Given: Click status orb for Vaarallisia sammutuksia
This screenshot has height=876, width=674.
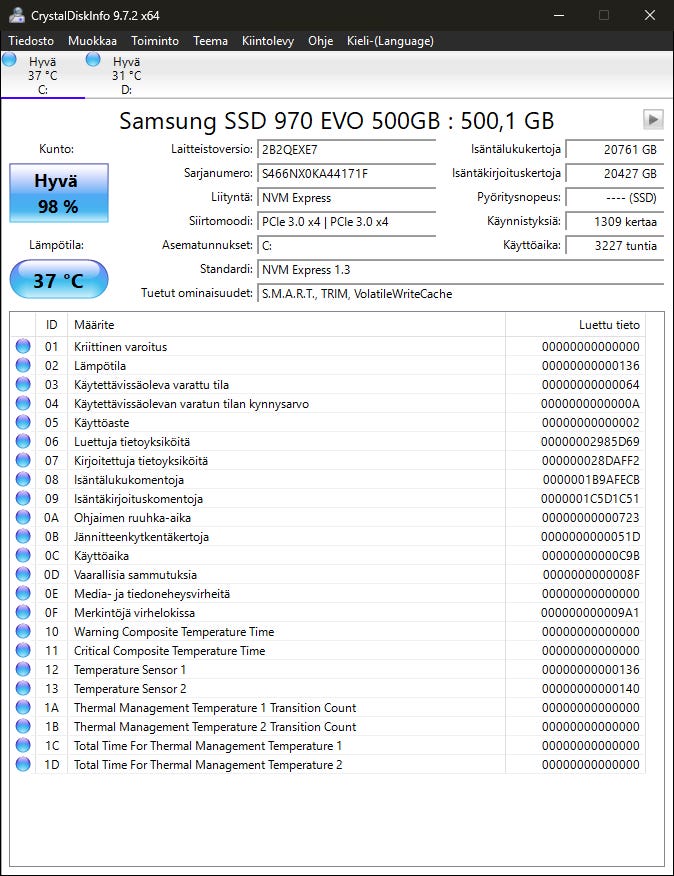Looking at the screenshot, I should pyautogui.click(x=23, y=575).
